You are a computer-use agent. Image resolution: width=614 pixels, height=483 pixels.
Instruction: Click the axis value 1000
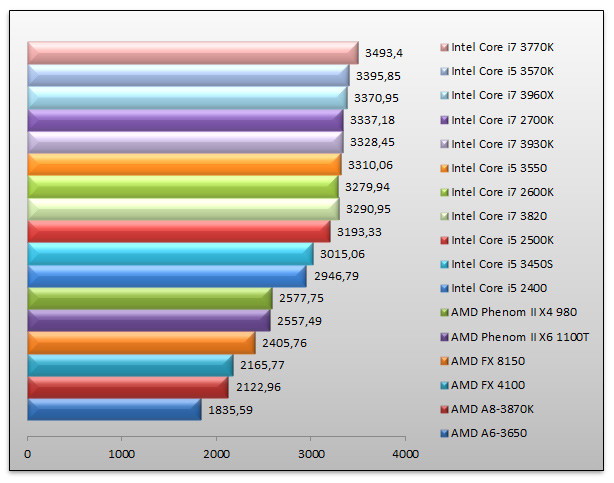pos(121,454)
